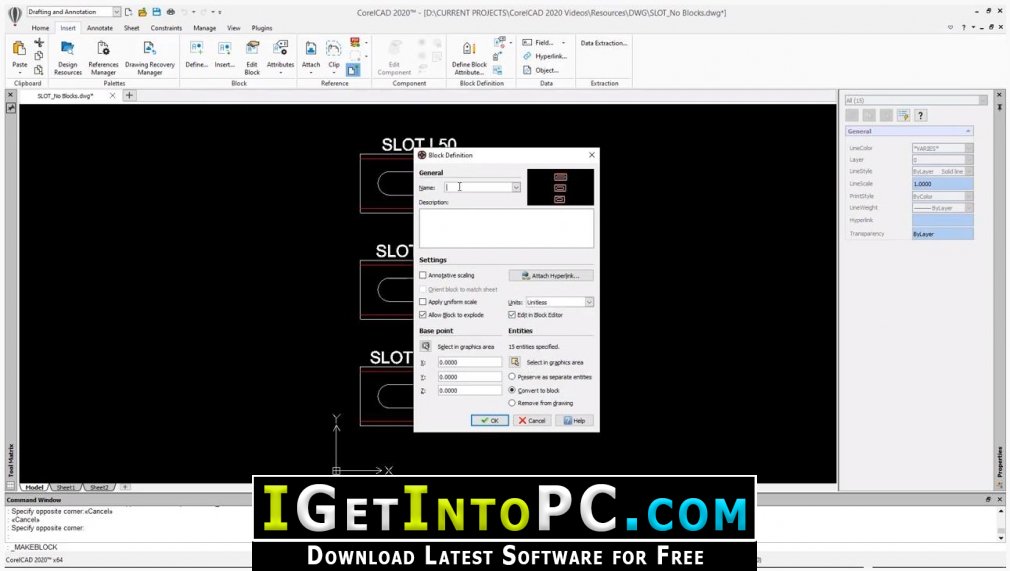Open Design Resources palette
Viewport: 1010px width, 571px height.
68,57
